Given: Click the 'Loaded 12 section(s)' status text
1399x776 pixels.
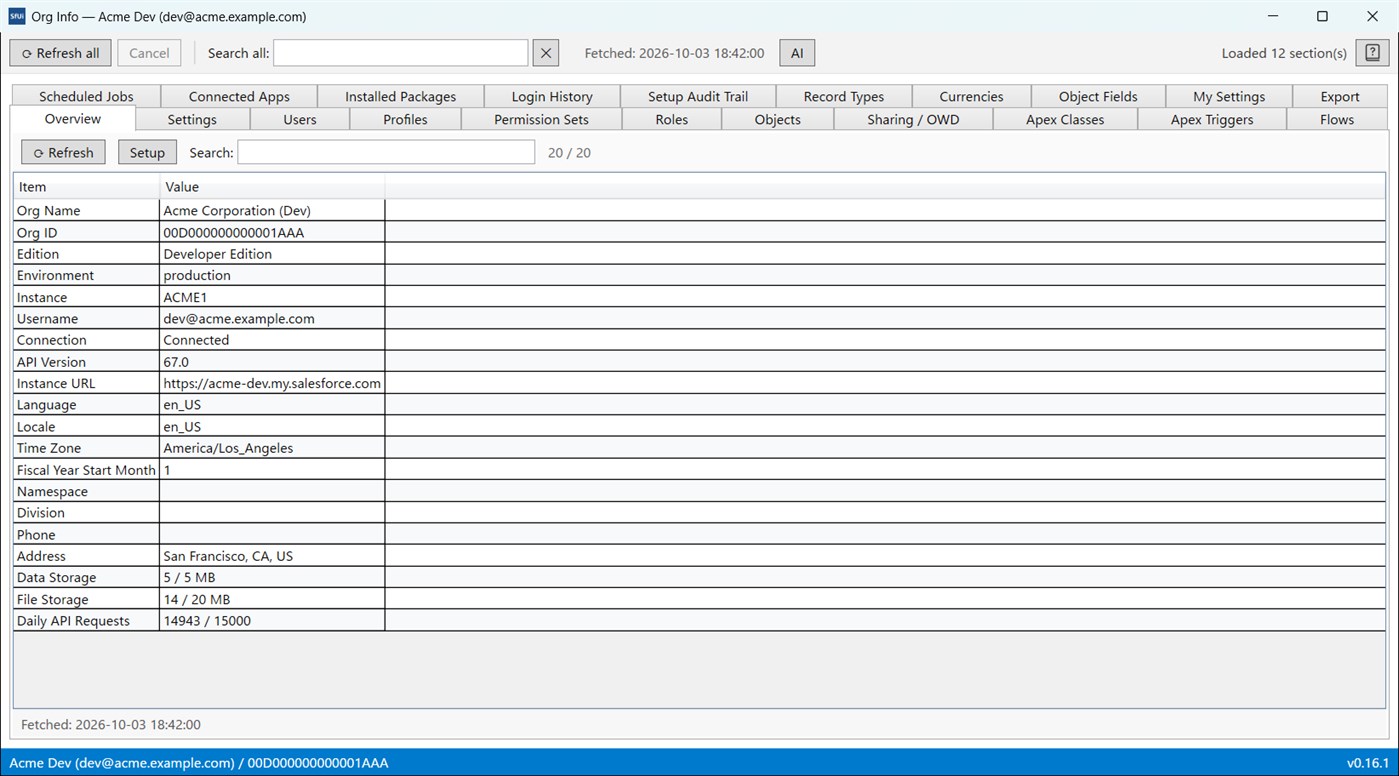Looking at the screenshot, I should point(1284,53).
